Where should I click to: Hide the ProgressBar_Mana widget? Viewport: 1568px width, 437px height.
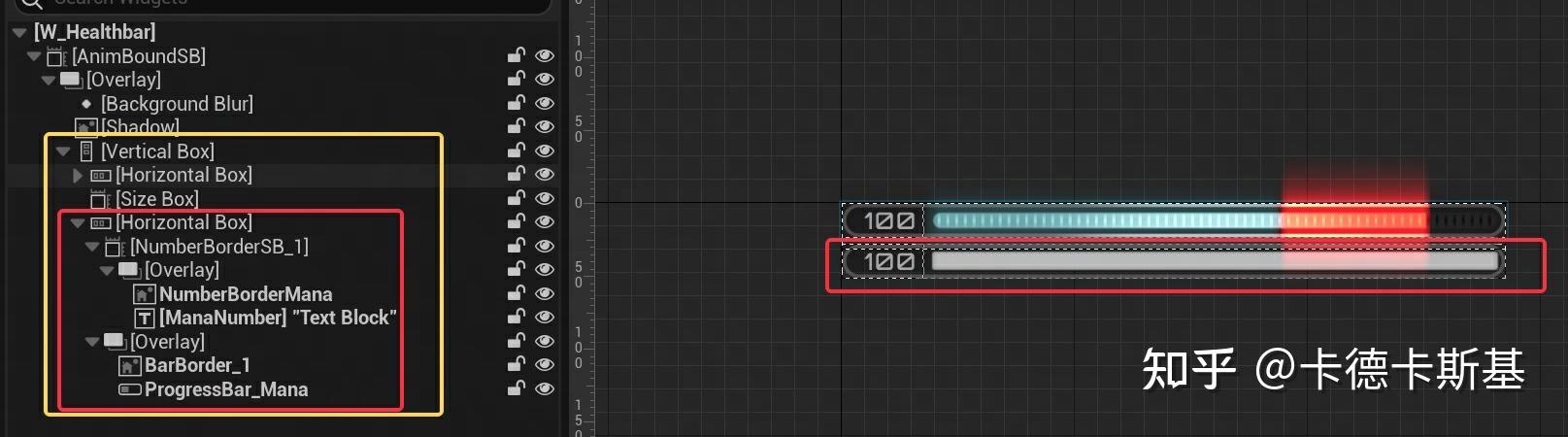545,388
